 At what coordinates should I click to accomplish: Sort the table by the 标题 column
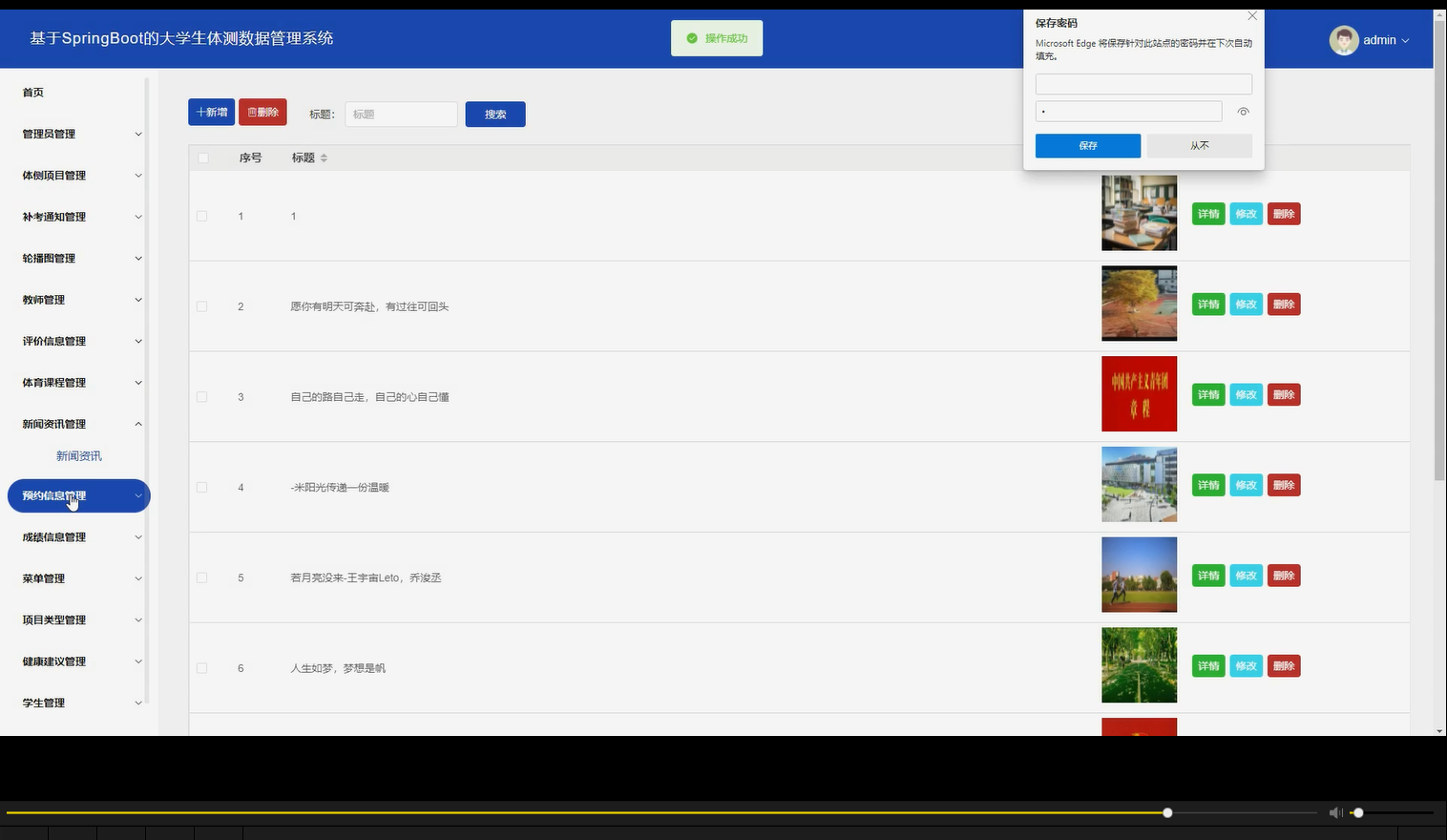[x=324, y=157]
